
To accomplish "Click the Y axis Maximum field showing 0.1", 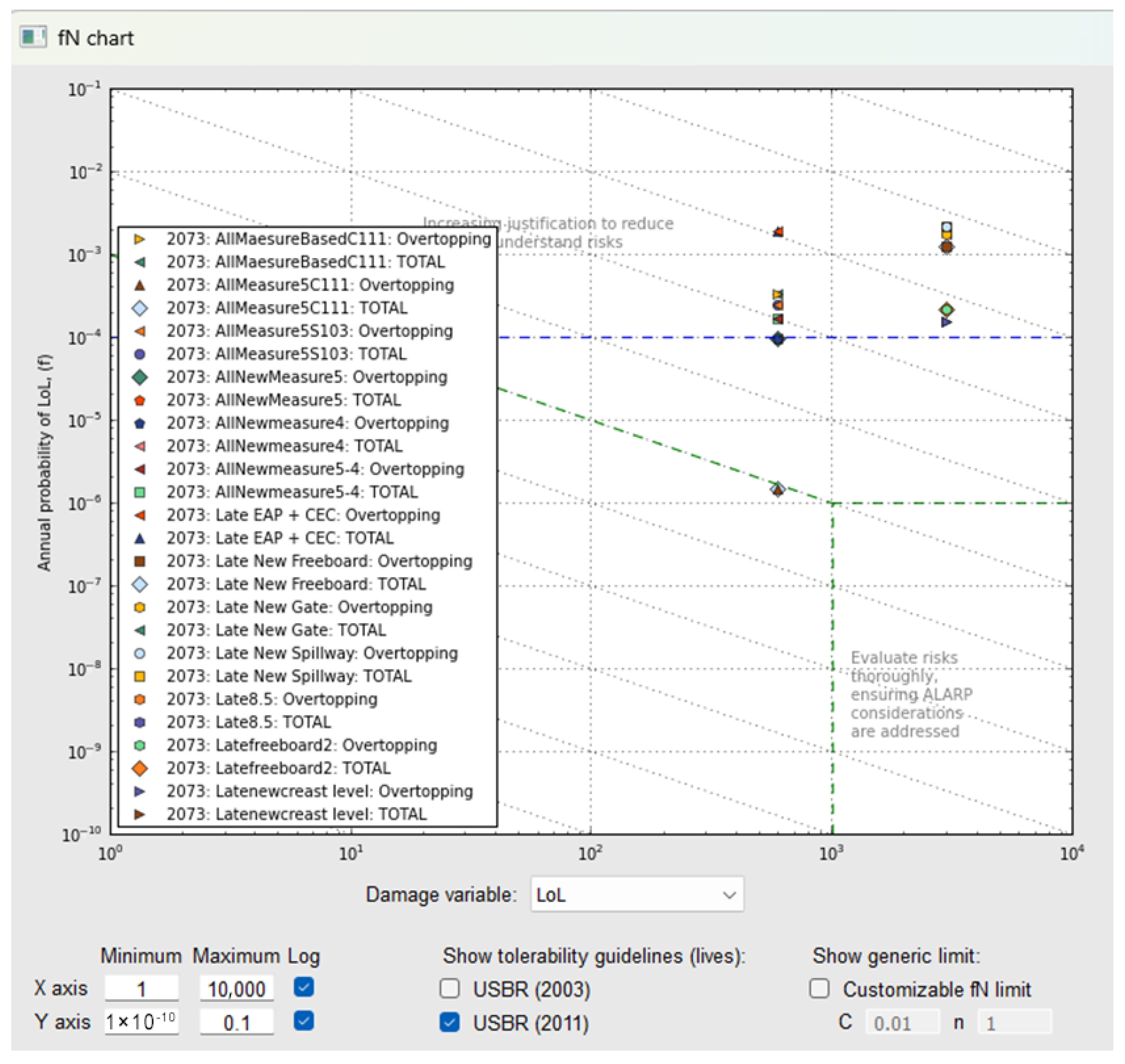I will pyautogui.click(x=237, y=1022).
